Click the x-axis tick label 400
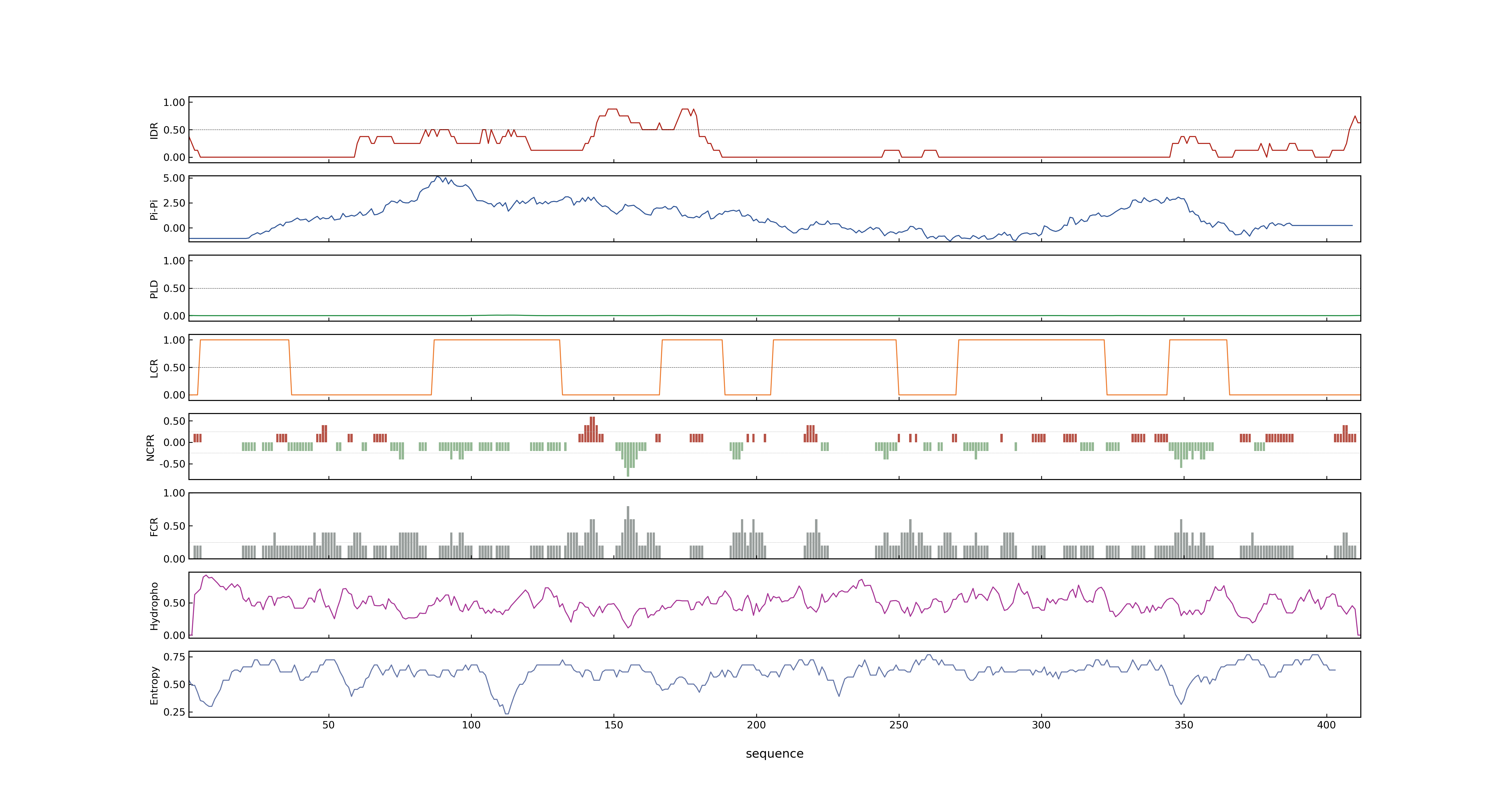The height and width of the screenshot is (806, 1512). (1326, 725)
